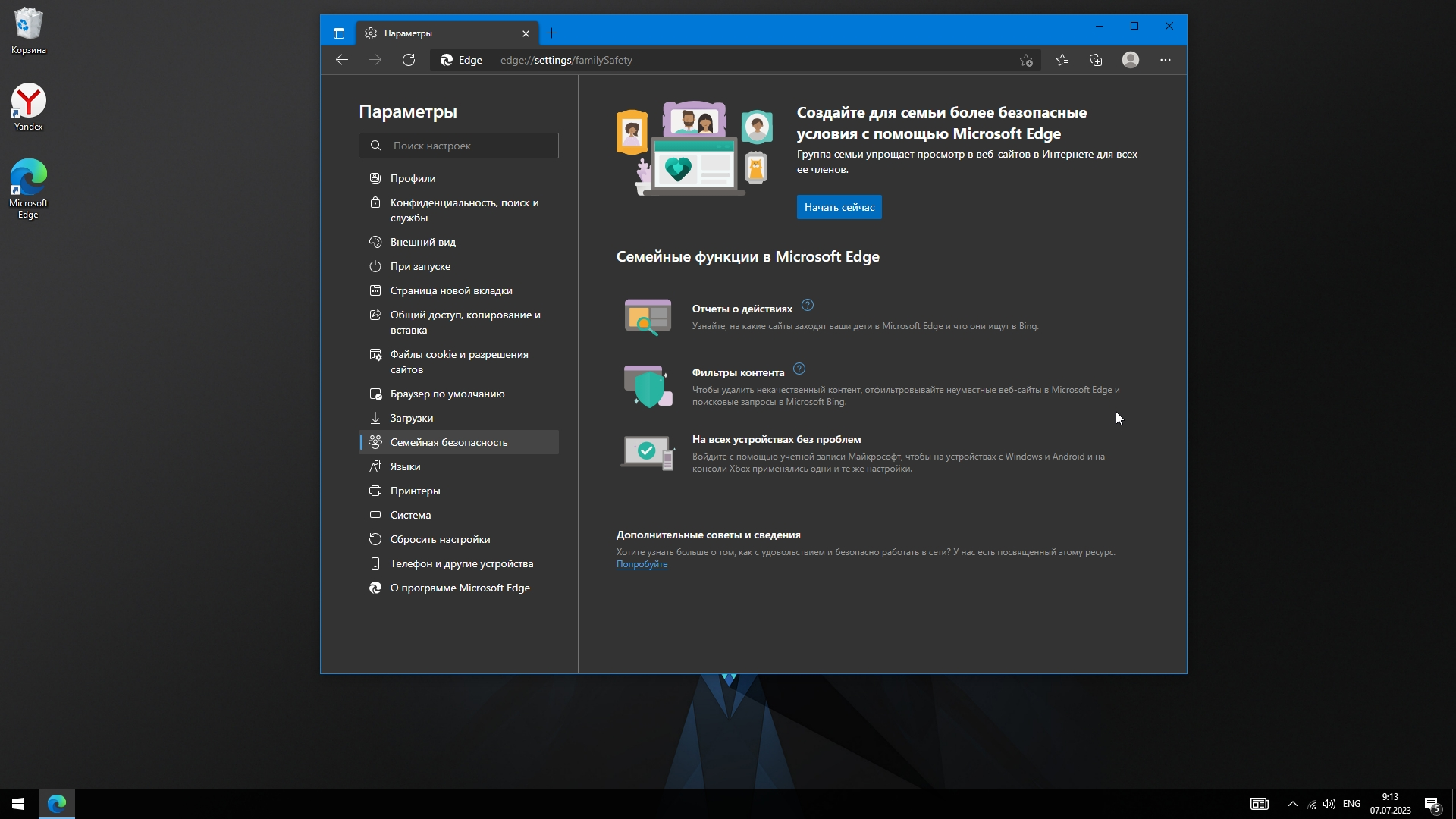Click the profile avatar icon

coord(1130,60)
